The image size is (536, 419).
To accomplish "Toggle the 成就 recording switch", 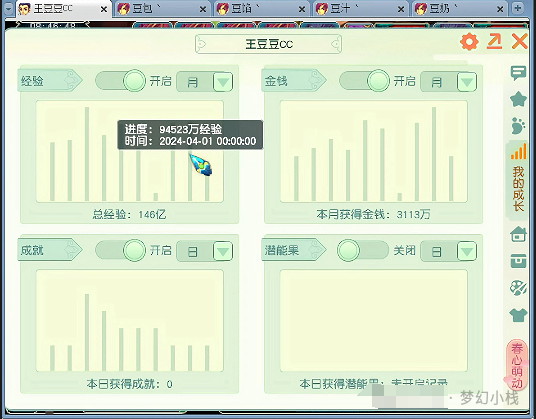I will click(x=120, y=250).
